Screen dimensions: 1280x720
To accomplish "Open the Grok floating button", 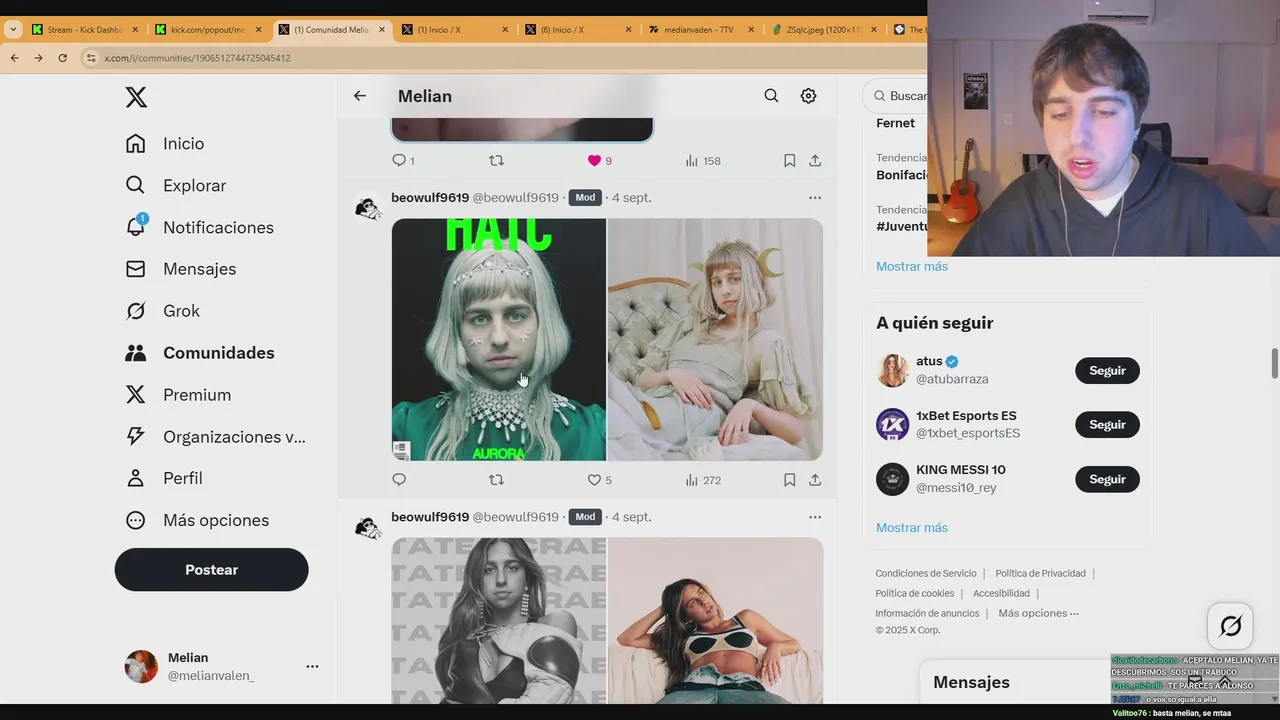I will coord(1231,626).
